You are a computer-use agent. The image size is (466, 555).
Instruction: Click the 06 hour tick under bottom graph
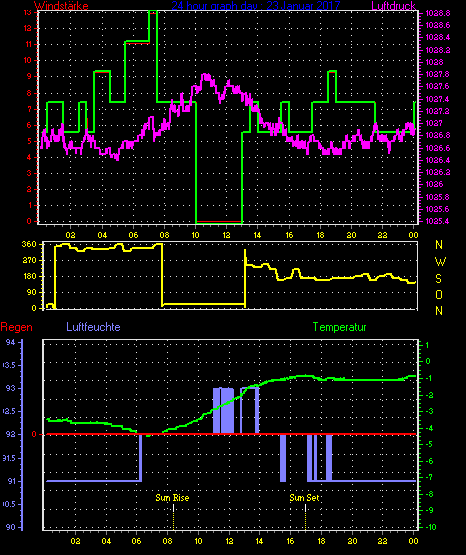(137, 541)
